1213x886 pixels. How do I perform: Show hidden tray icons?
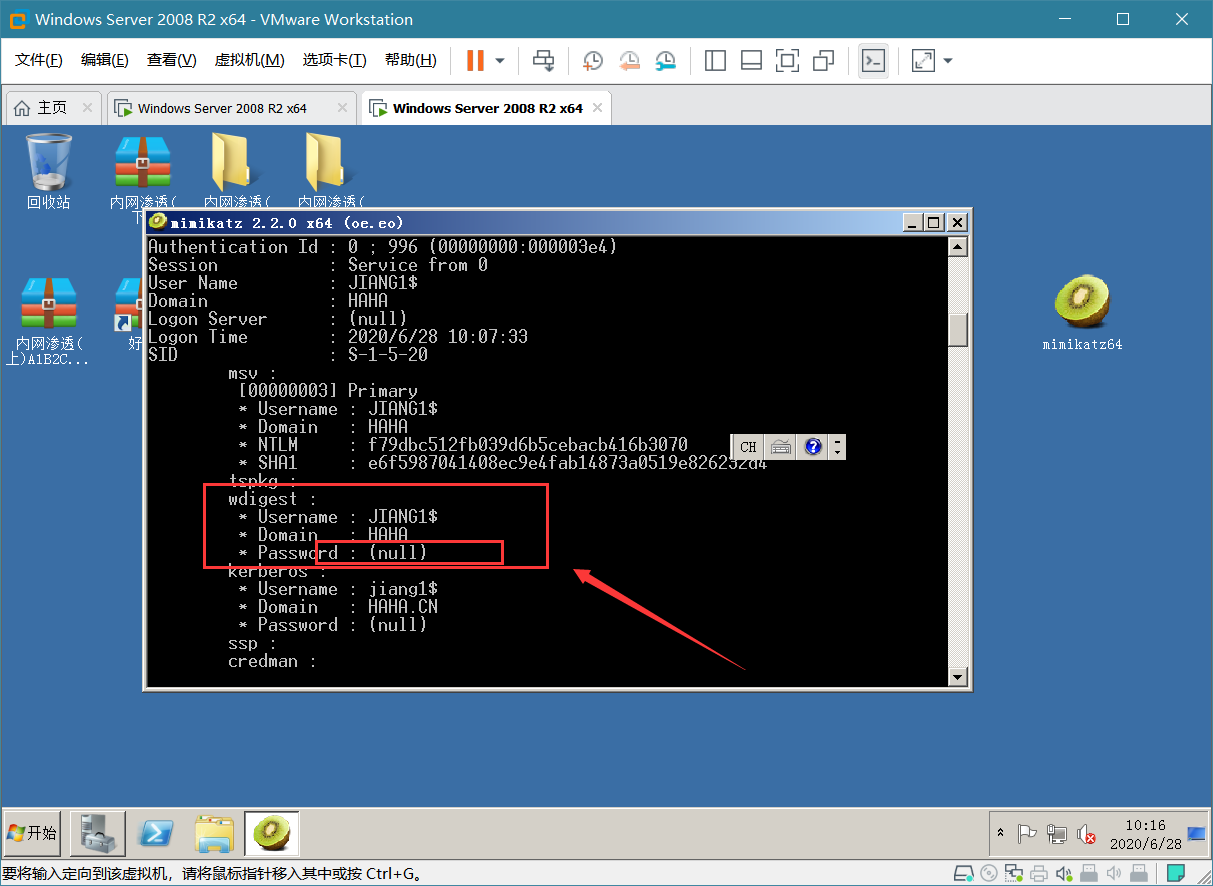pos(1000,832)
